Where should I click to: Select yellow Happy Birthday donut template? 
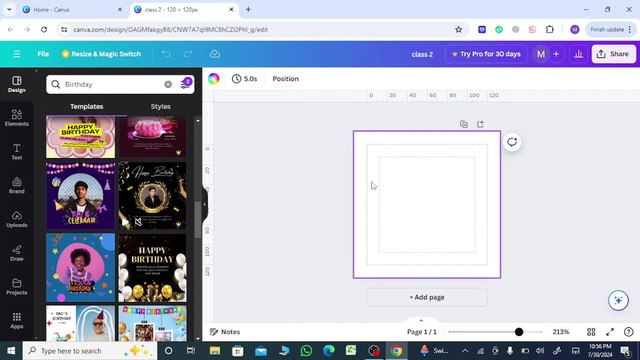[x=80, y=137]
